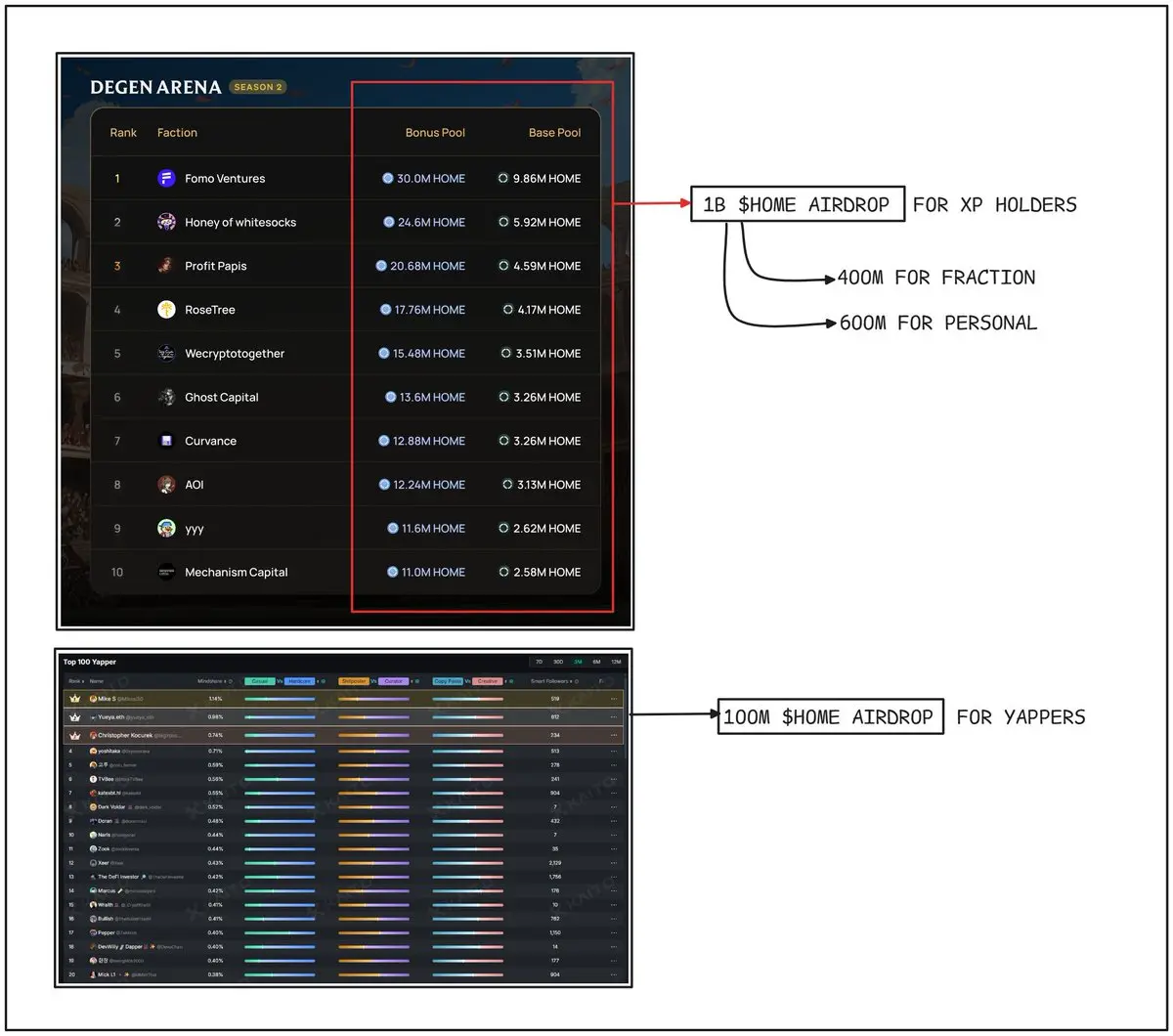The image size is (1173, 1036).
Task: Click Yueya.eth Shitposter-Curator bar
Action: (x=373, y=717)
